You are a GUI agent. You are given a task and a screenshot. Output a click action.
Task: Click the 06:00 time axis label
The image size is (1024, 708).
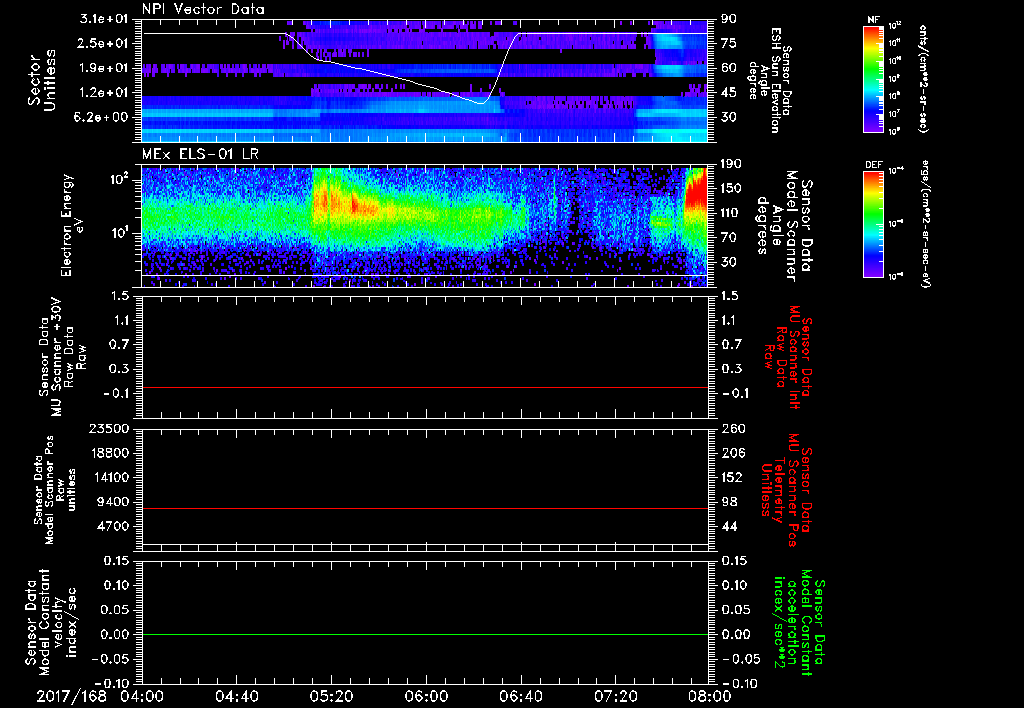click(425, 695)
